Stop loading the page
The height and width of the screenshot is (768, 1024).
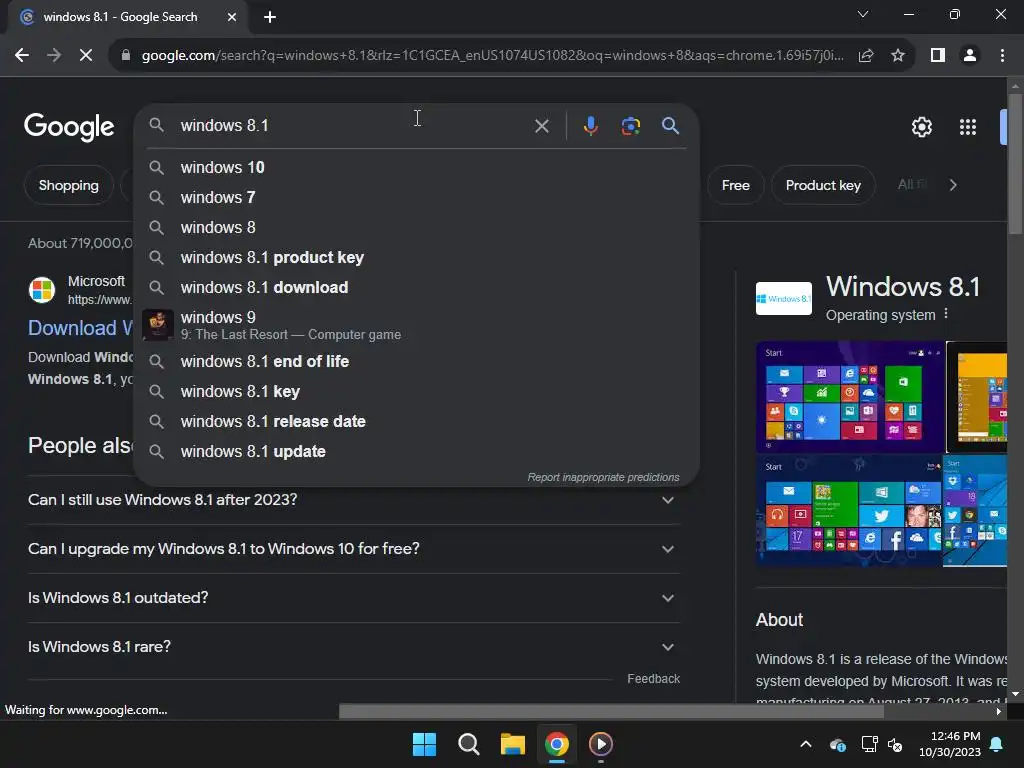pos(86,56)
